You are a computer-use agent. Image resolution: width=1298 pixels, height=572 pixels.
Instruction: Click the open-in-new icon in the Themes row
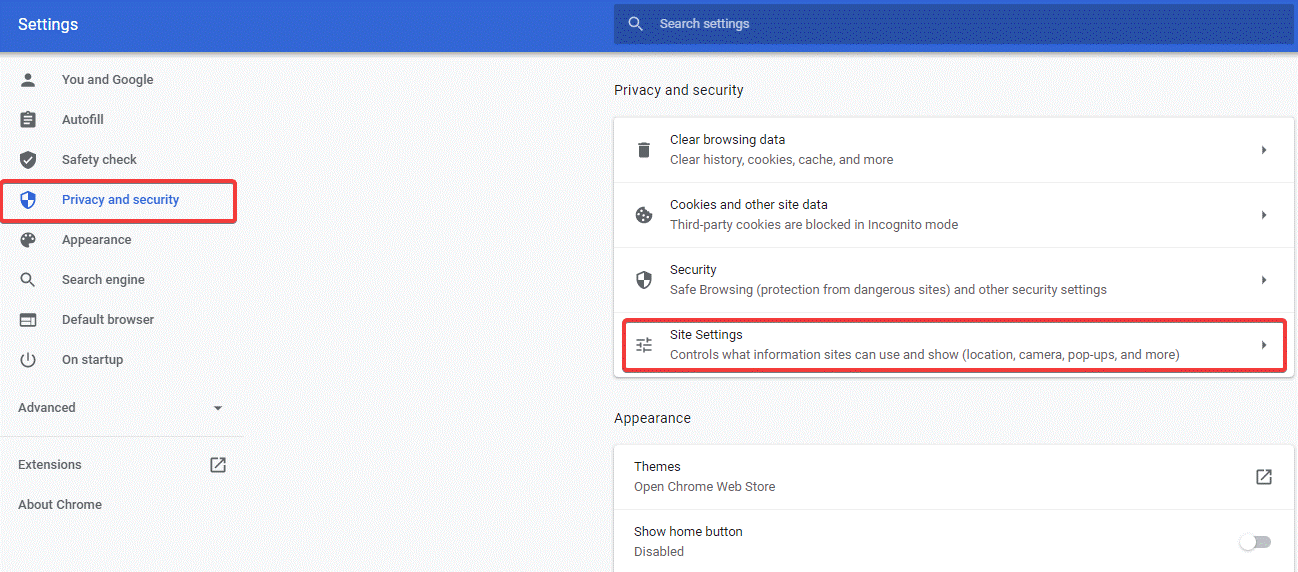1264,477
